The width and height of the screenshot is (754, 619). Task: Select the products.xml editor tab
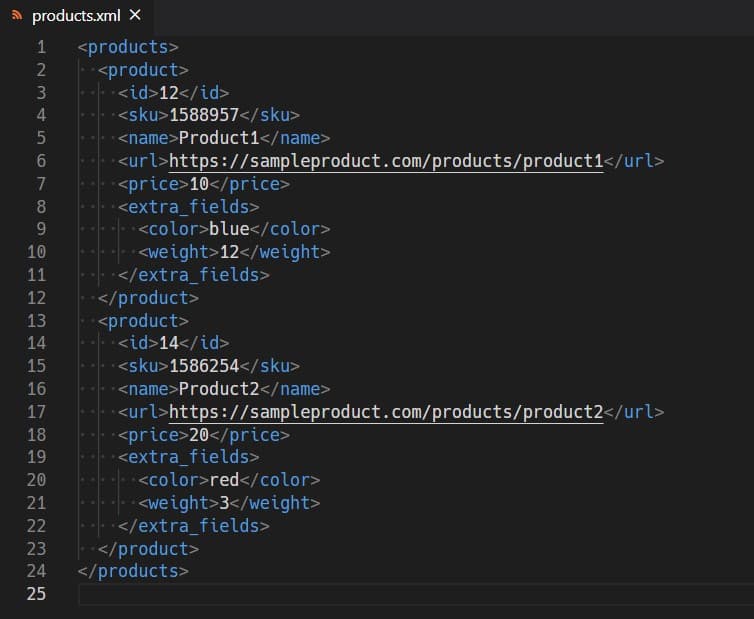click(x=76, y=16)
